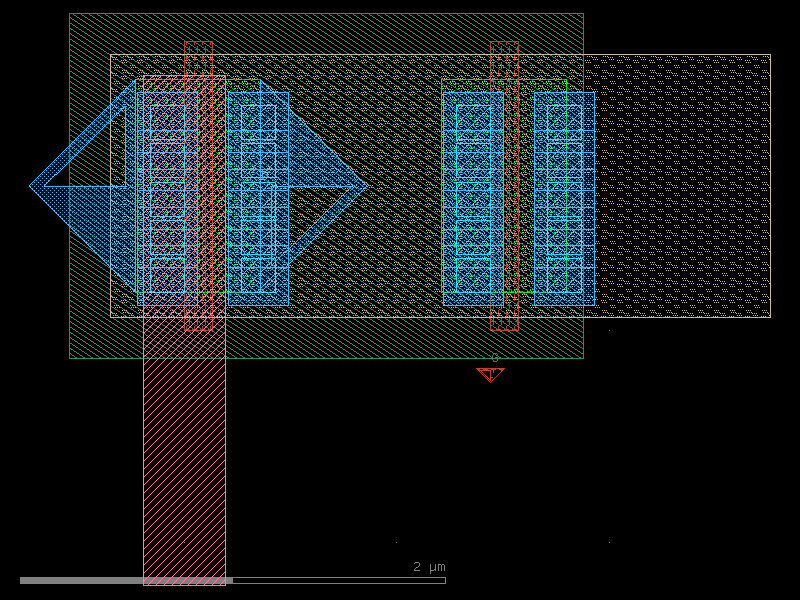Select the third blue contact column from left
This screenshot has height=600, width=800.
tap(473, 198)
